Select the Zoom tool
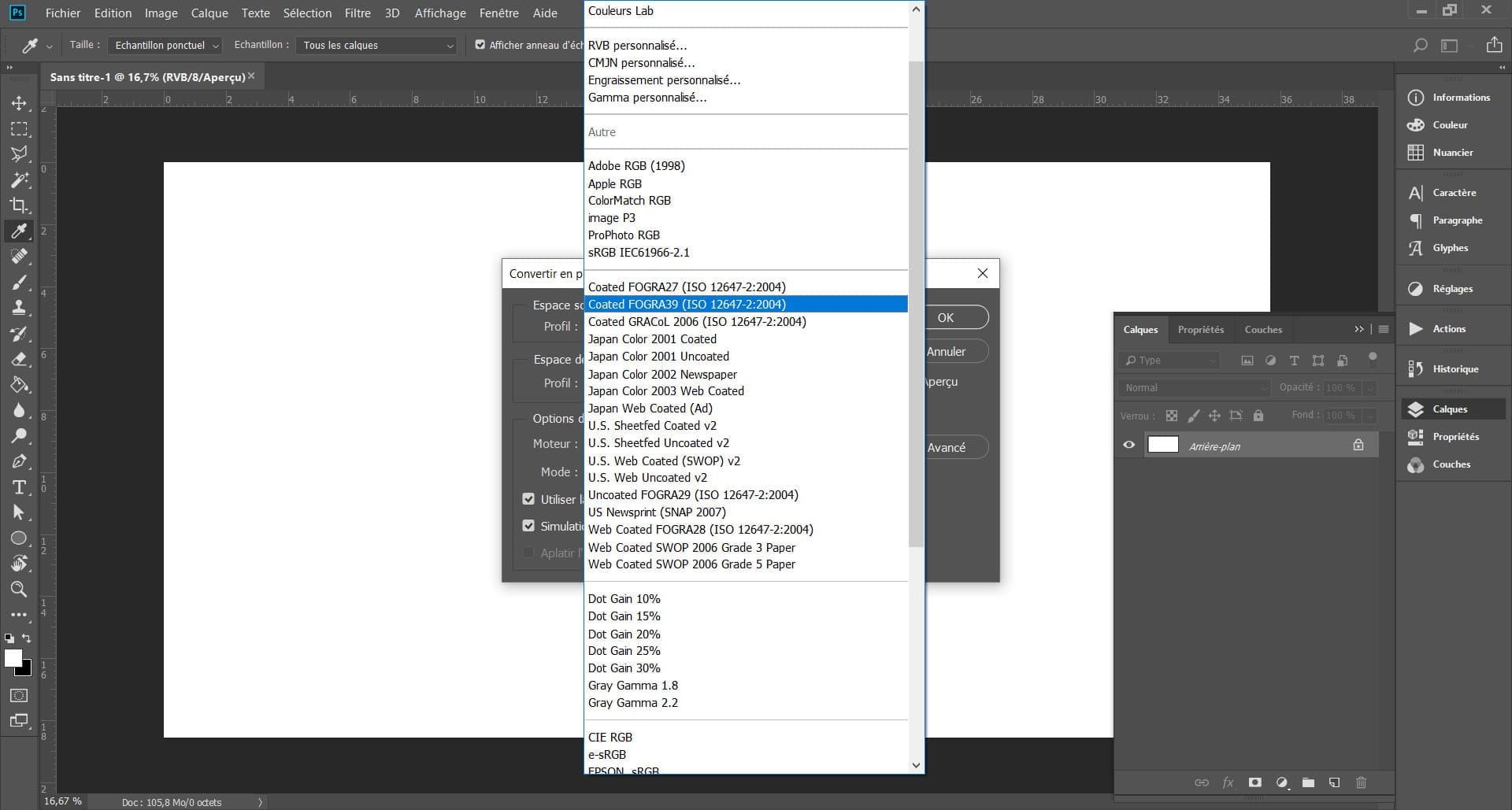The height and width of the screenshot is (810, 1512). (19, 589)
